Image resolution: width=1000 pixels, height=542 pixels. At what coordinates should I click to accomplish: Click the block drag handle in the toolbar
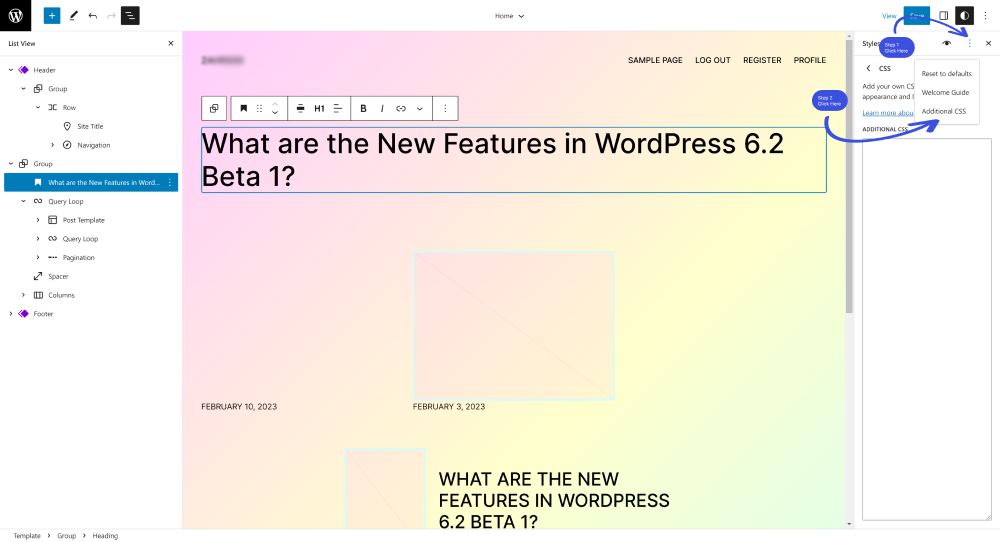click(259, 108)
